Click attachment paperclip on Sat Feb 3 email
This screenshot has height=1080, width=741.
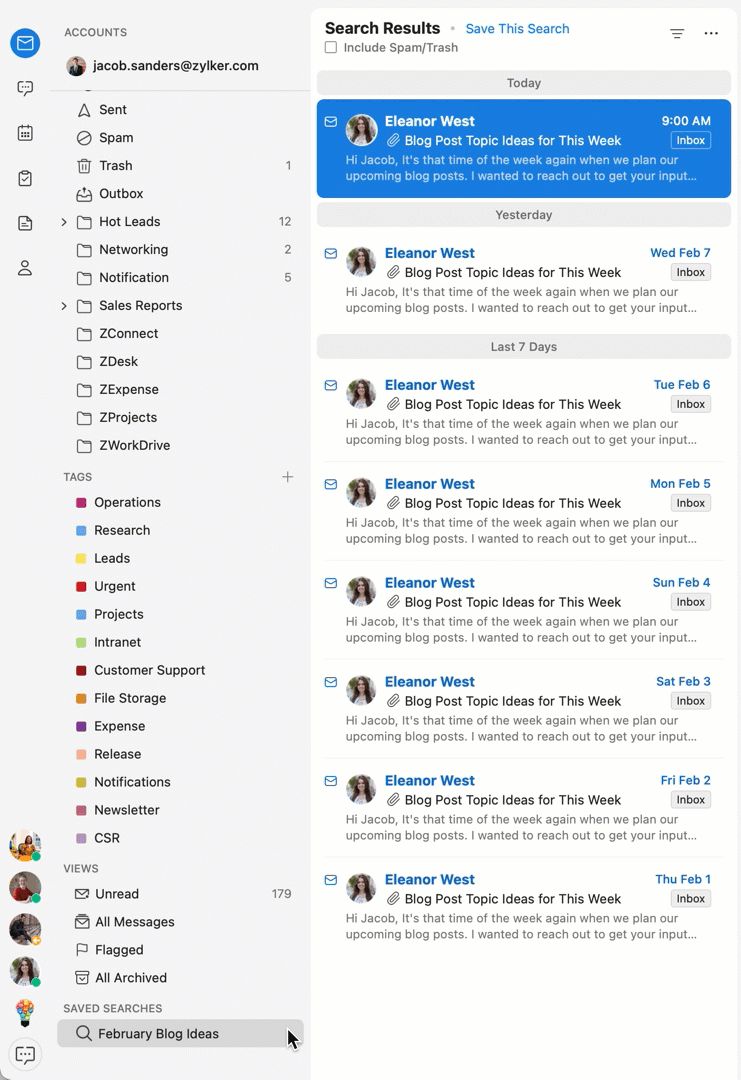coord(393,701)
